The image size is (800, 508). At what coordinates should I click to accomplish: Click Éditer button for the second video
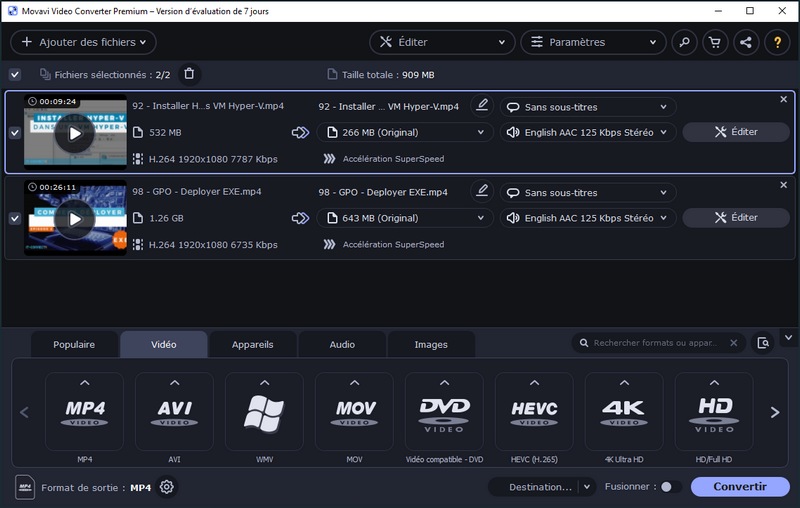[736, 218]
